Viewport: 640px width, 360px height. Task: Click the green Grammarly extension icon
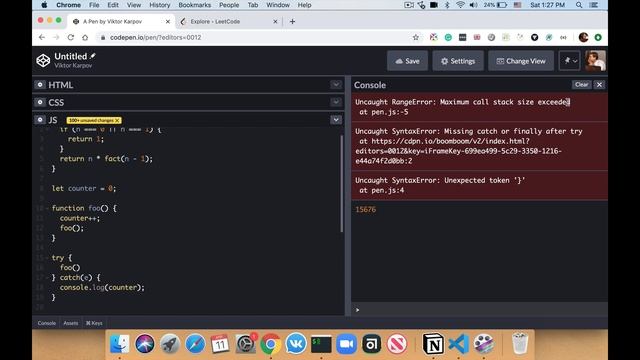448,38
